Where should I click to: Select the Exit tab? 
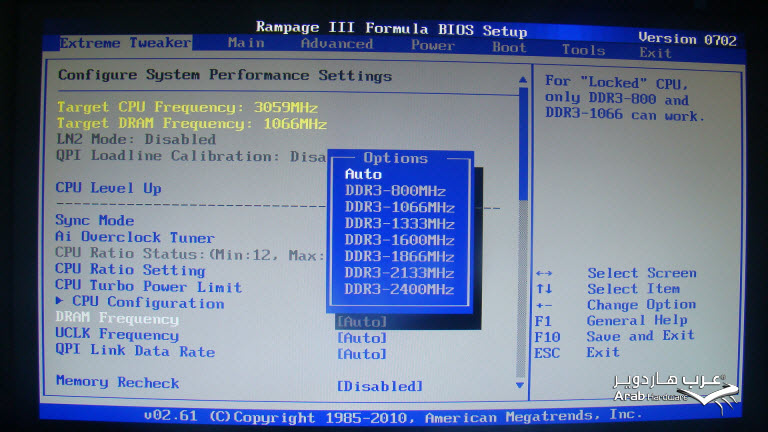655,52
